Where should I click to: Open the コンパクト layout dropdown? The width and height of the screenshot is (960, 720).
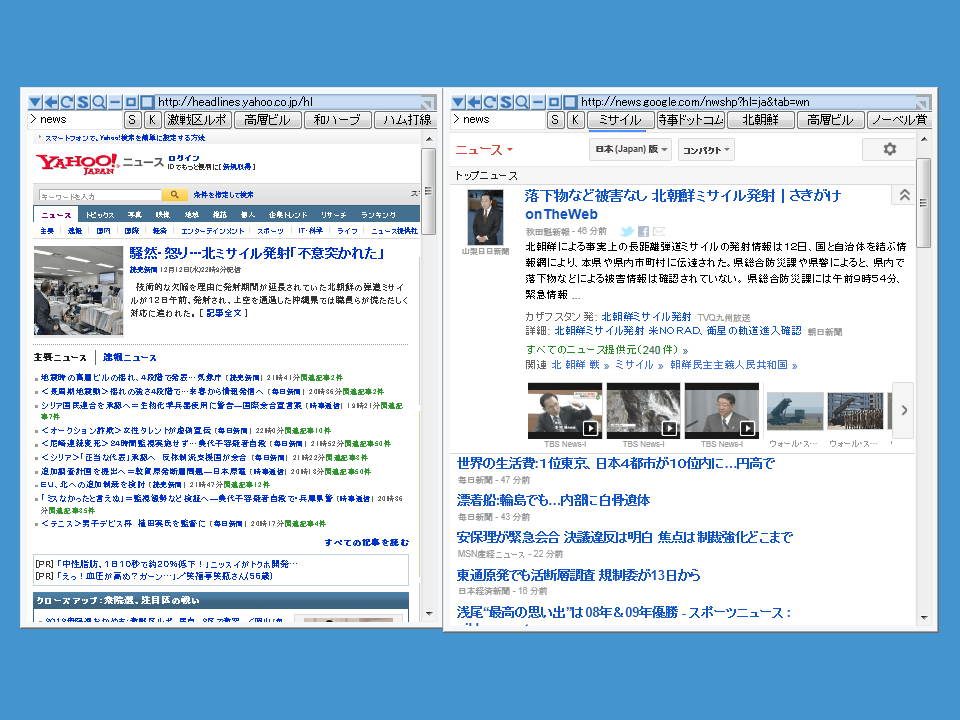tap(706, 149)
